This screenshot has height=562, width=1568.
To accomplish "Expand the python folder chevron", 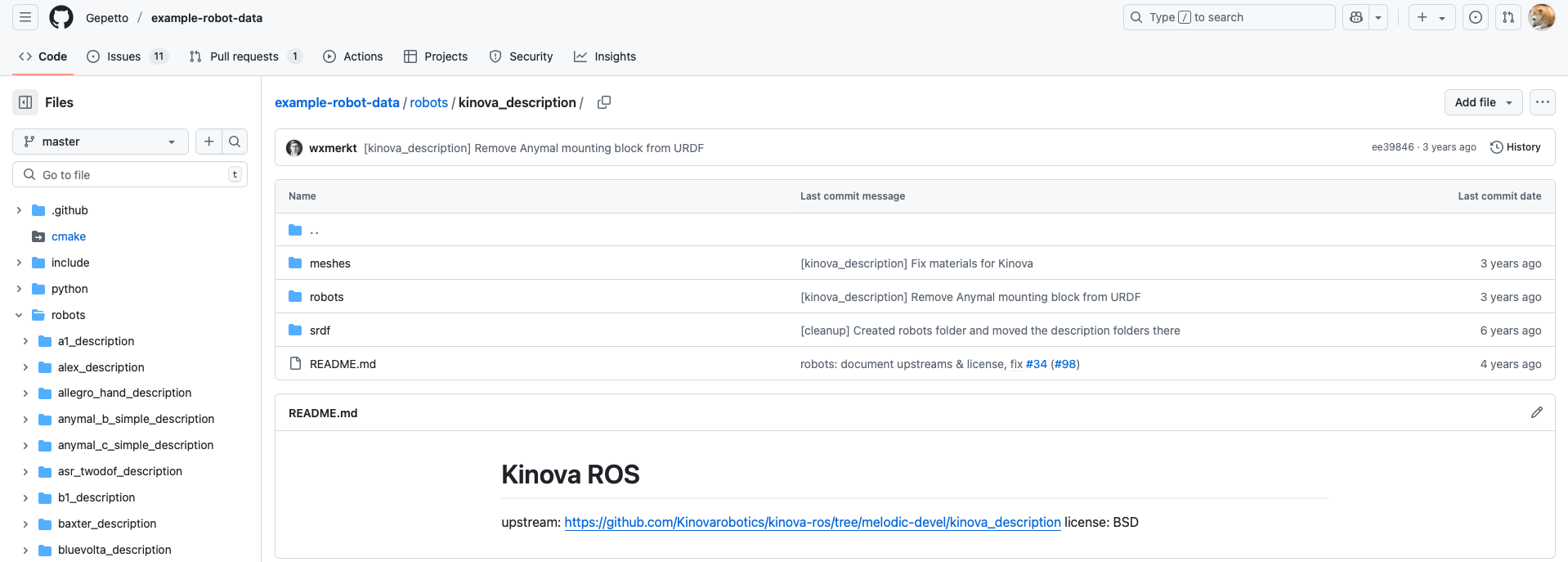I will click(x=19, y=289).
